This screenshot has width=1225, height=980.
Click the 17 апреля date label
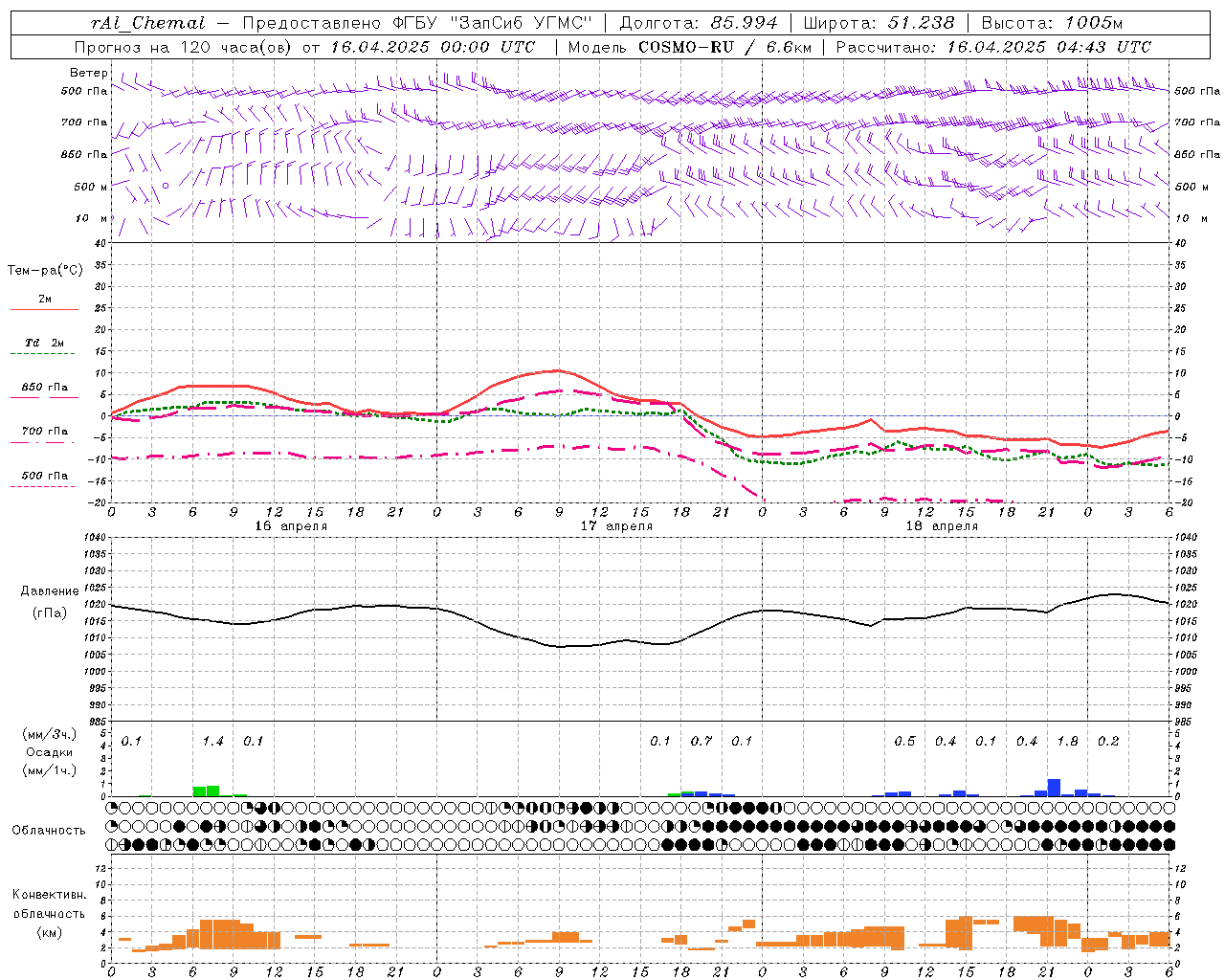click(x=616, y=526)
